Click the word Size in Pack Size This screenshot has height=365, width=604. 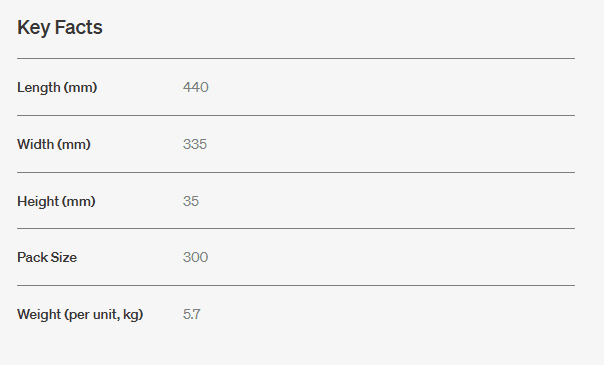(x=64, y=257)
